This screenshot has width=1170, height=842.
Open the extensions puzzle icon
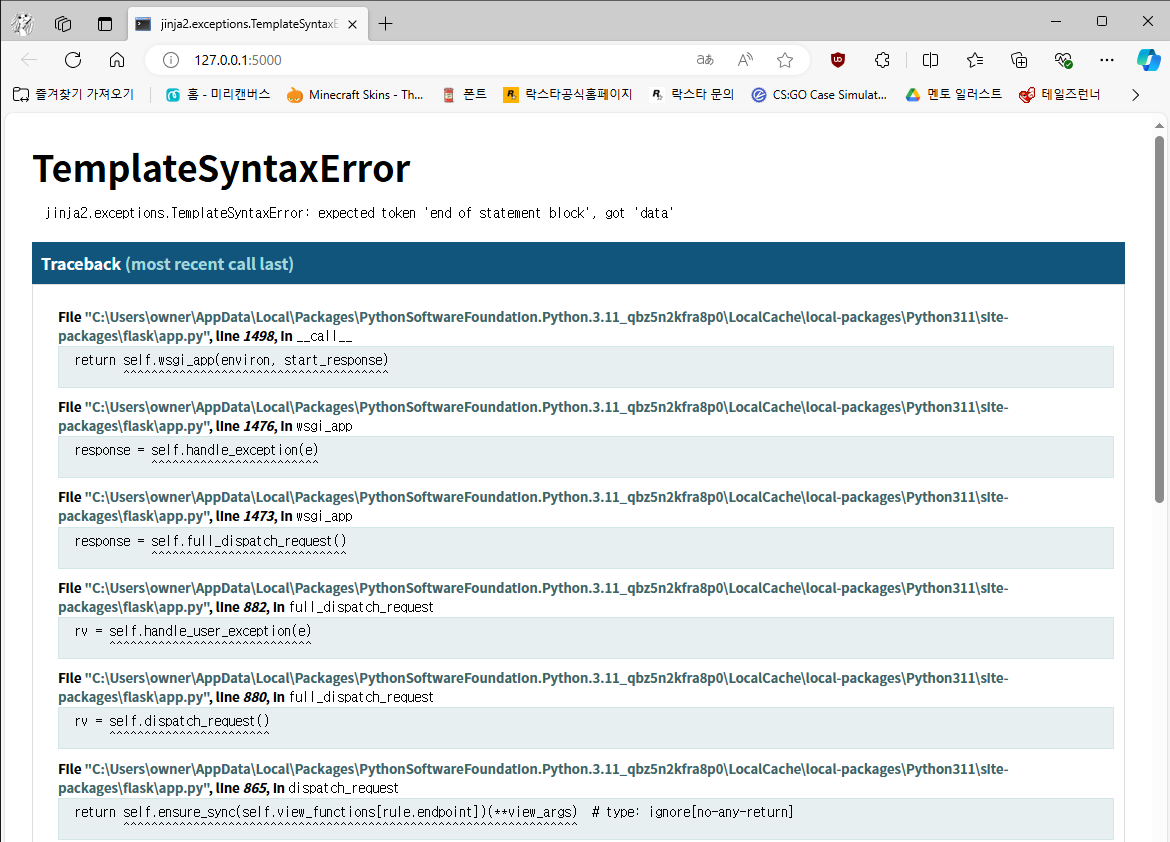point(882,60)
